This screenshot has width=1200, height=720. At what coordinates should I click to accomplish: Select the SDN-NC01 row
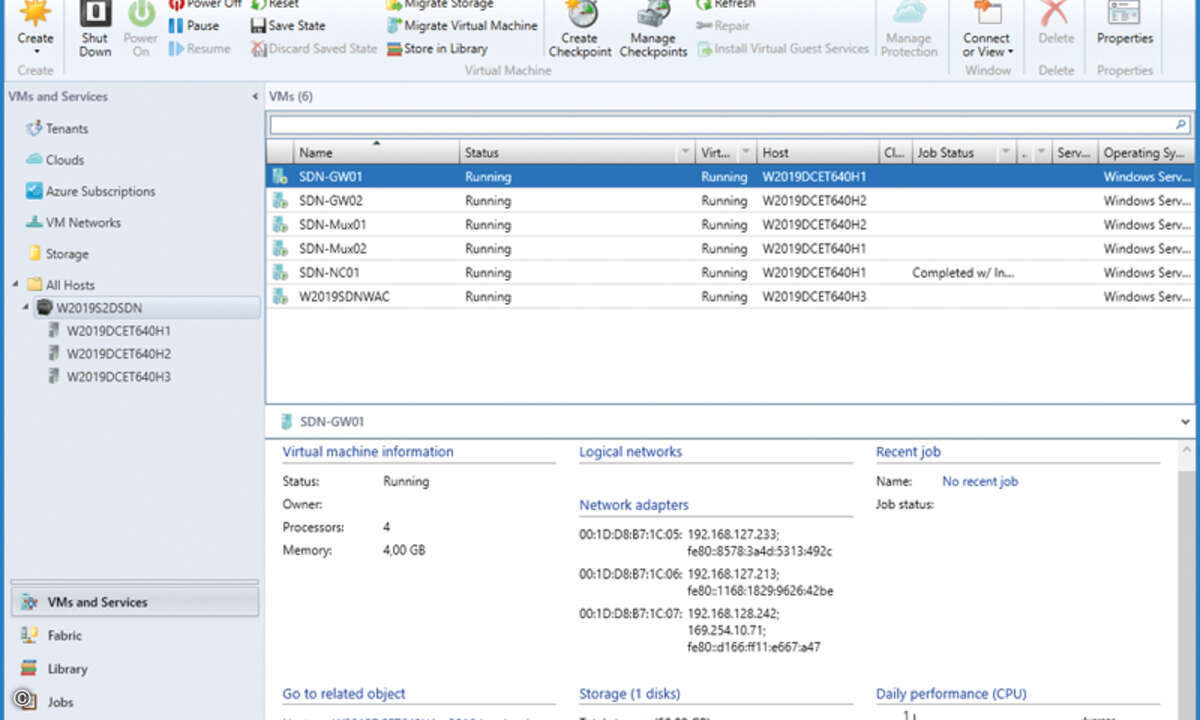pos(730,272)
